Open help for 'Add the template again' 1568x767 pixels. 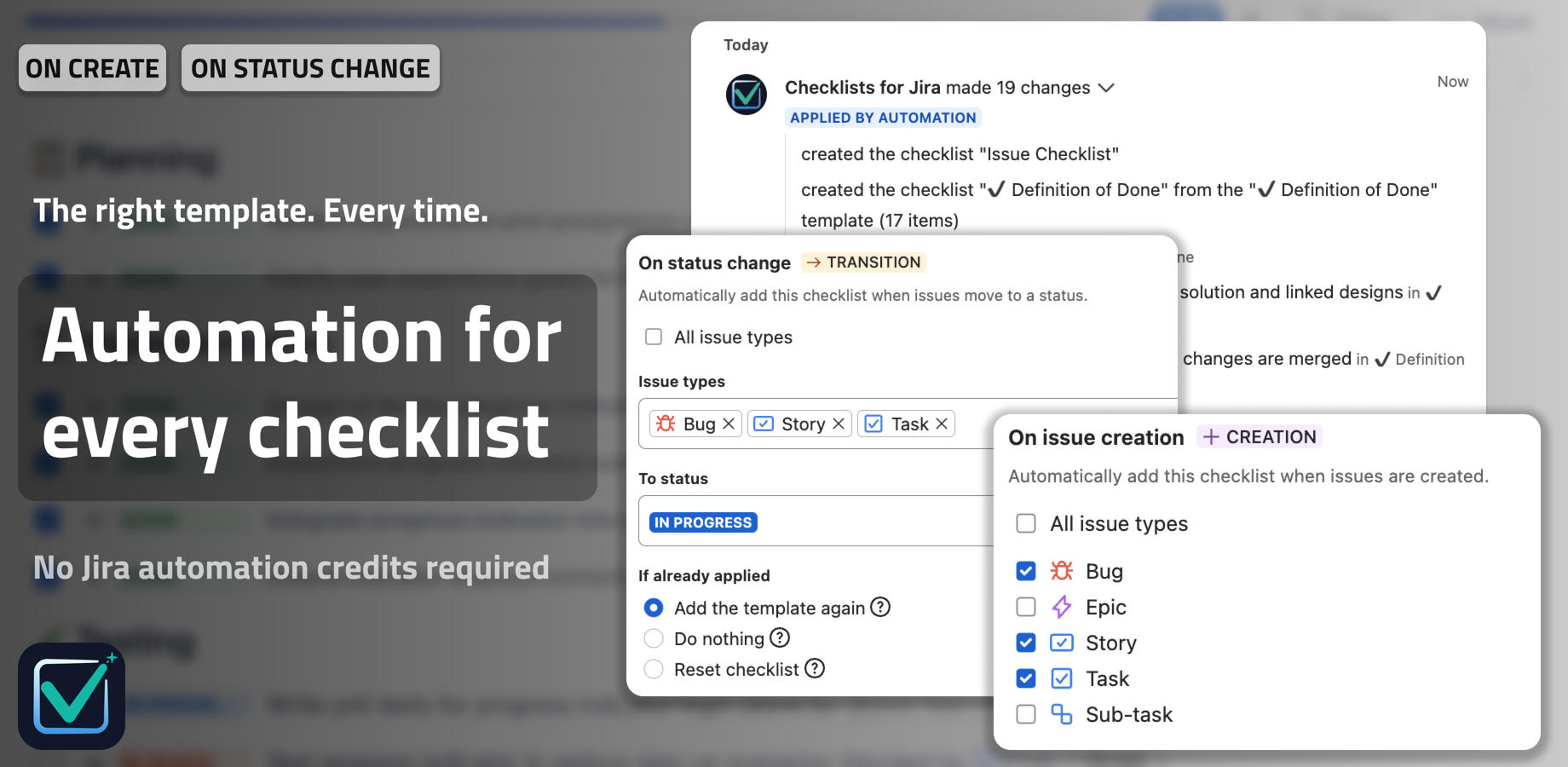click(x=880, y=607)
